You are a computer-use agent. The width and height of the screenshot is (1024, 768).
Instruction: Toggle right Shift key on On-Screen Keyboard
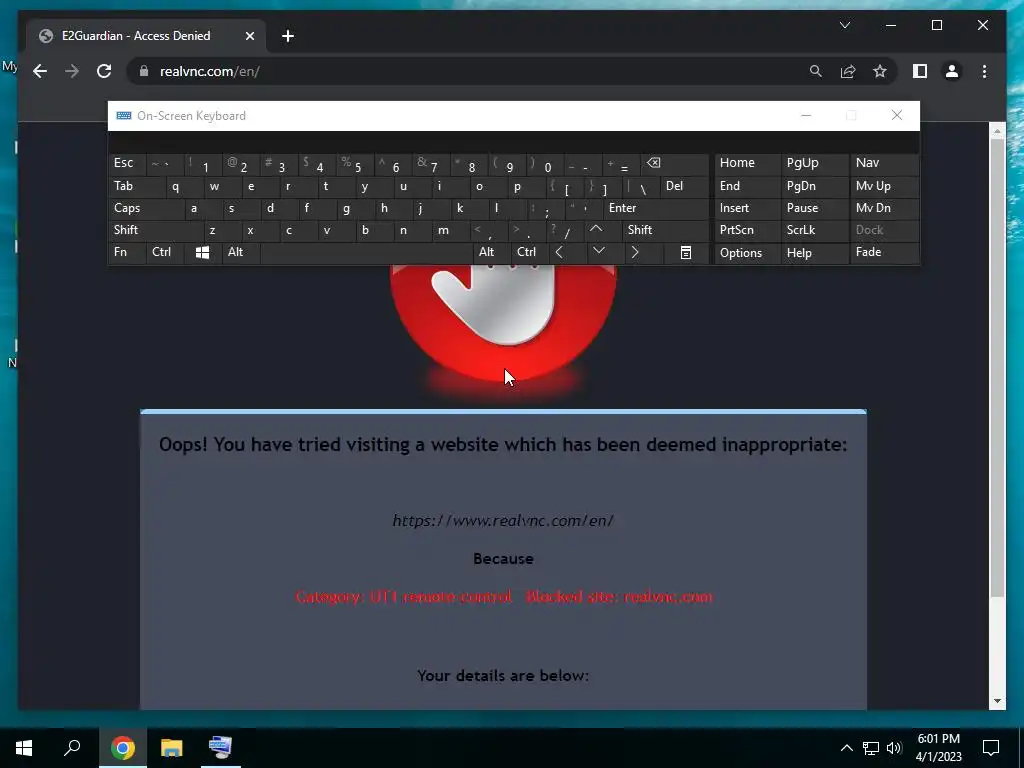pyautogui.click(x=665, y=230)
